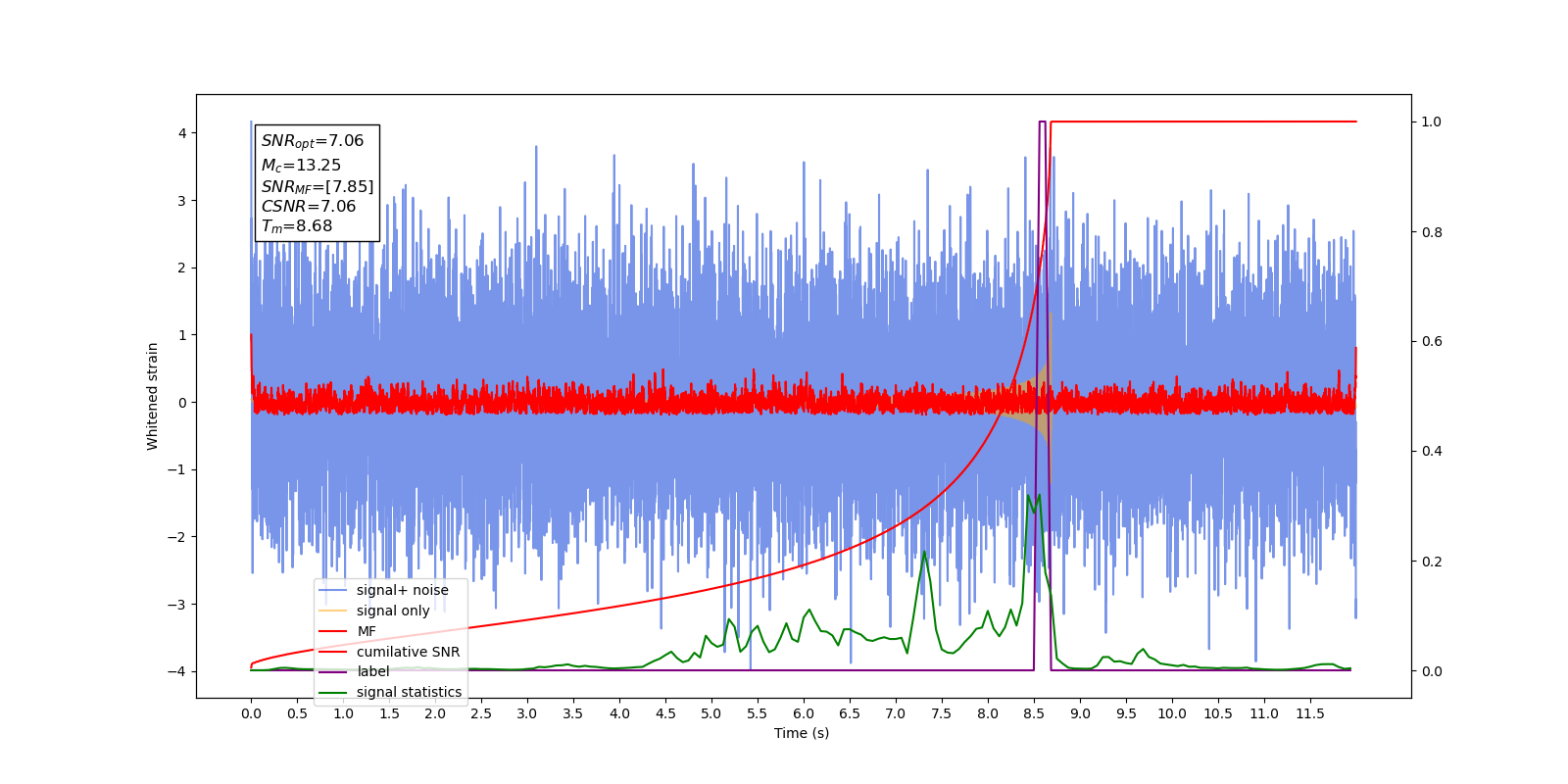Click the orange line sample beside 'signal only'
Screen dimensions: 1568x784
(333, 611)
